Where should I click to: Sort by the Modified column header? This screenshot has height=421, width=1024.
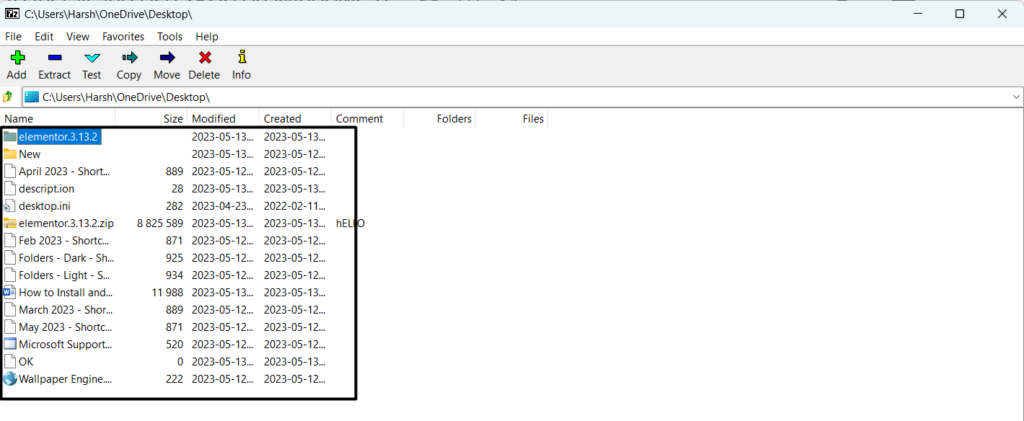[x=213, y=118]
